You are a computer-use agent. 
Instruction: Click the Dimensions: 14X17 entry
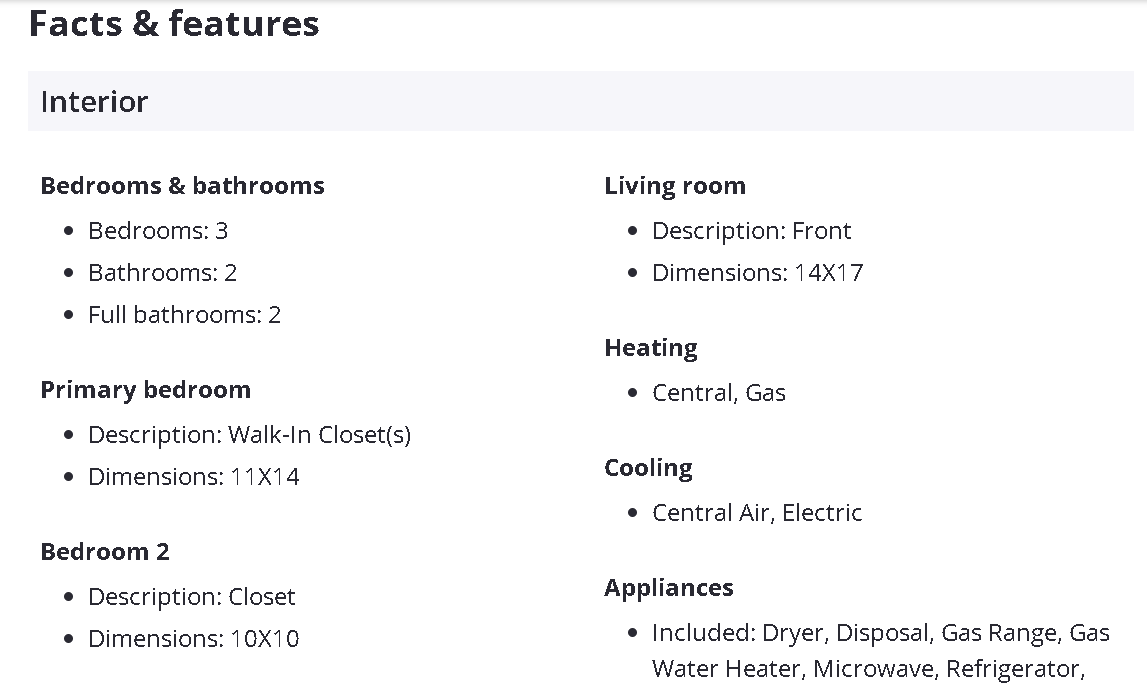click(x=757, y=273)
